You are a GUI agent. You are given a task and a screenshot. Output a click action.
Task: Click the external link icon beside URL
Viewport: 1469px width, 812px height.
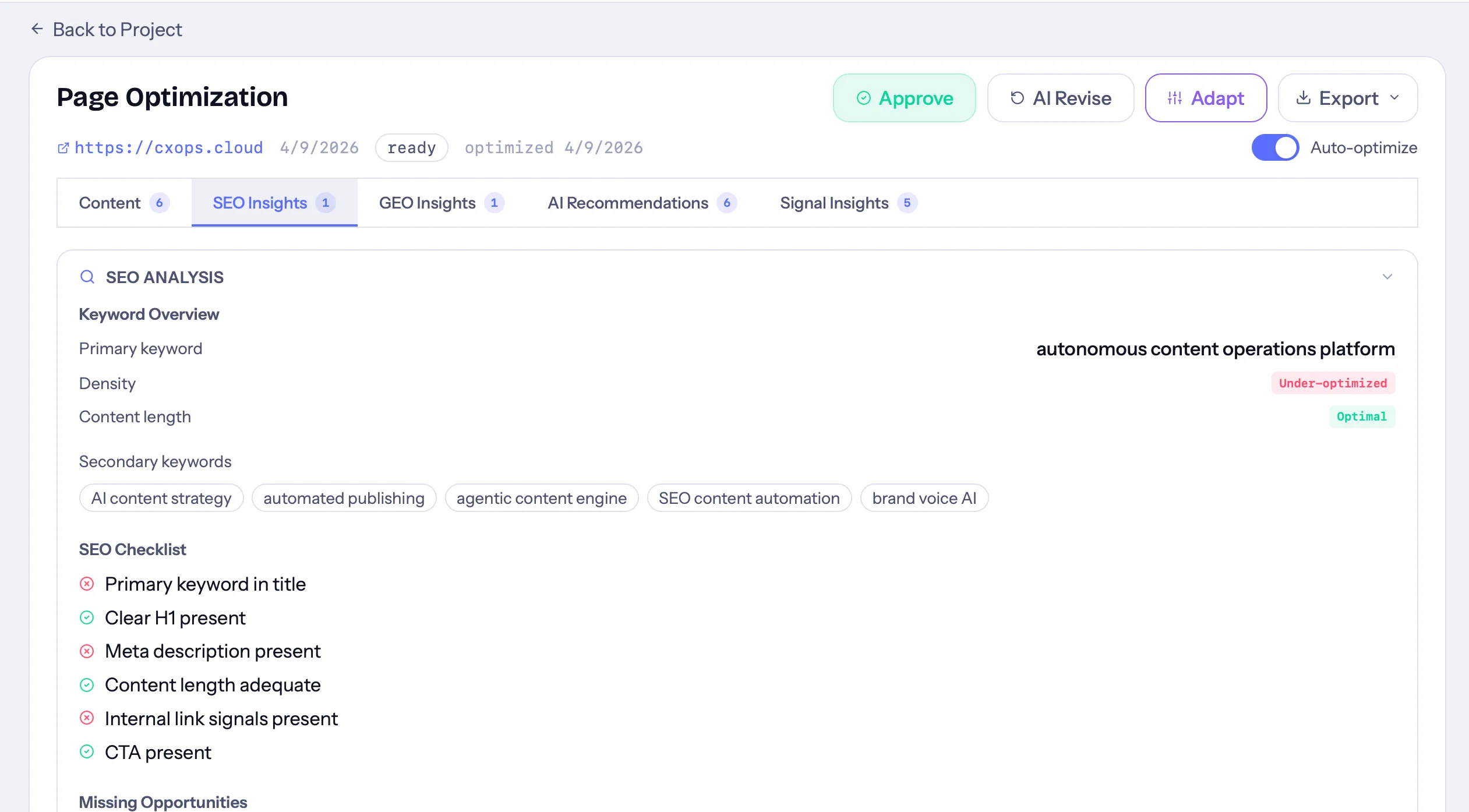(x=63, y=148)
